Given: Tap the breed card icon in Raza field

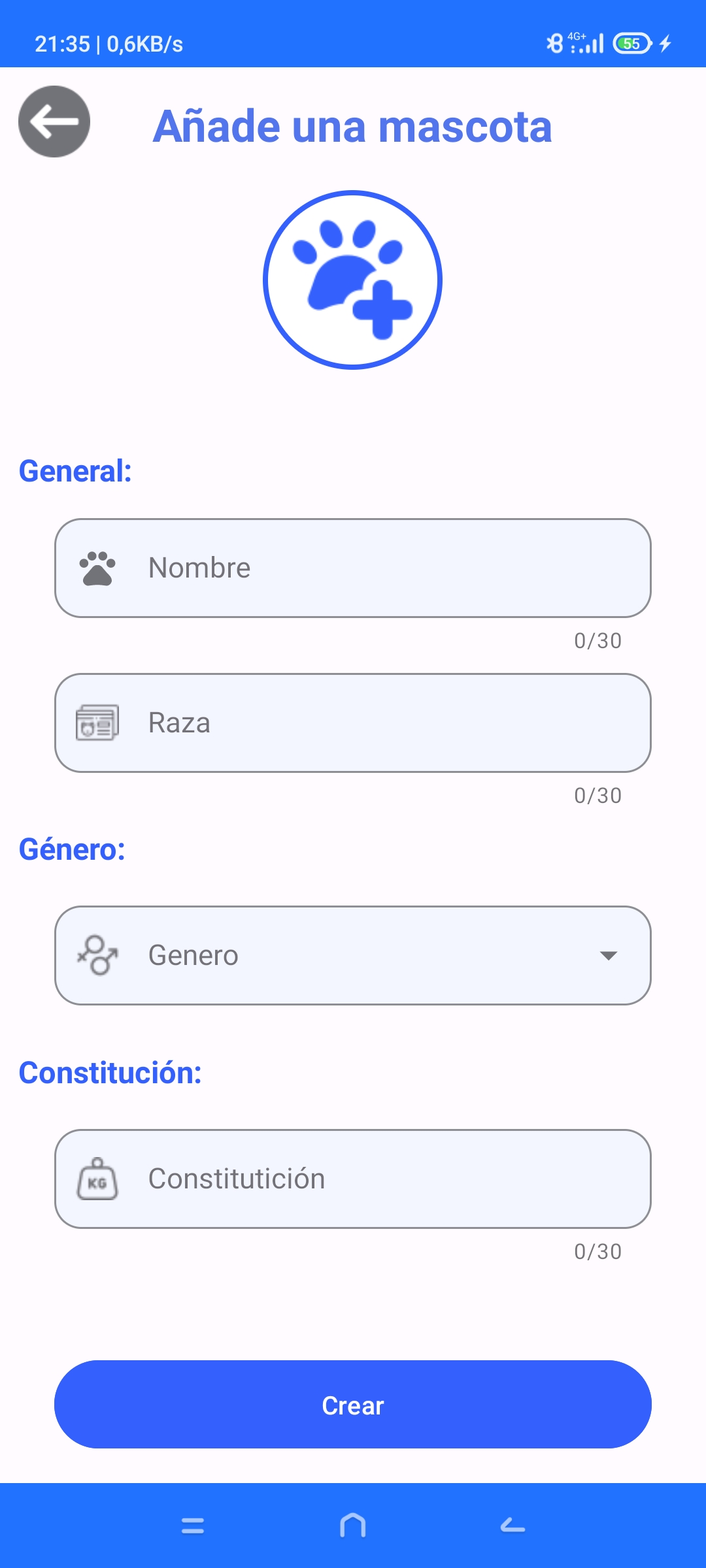Looking at the screenshot, I should (97, 723).
